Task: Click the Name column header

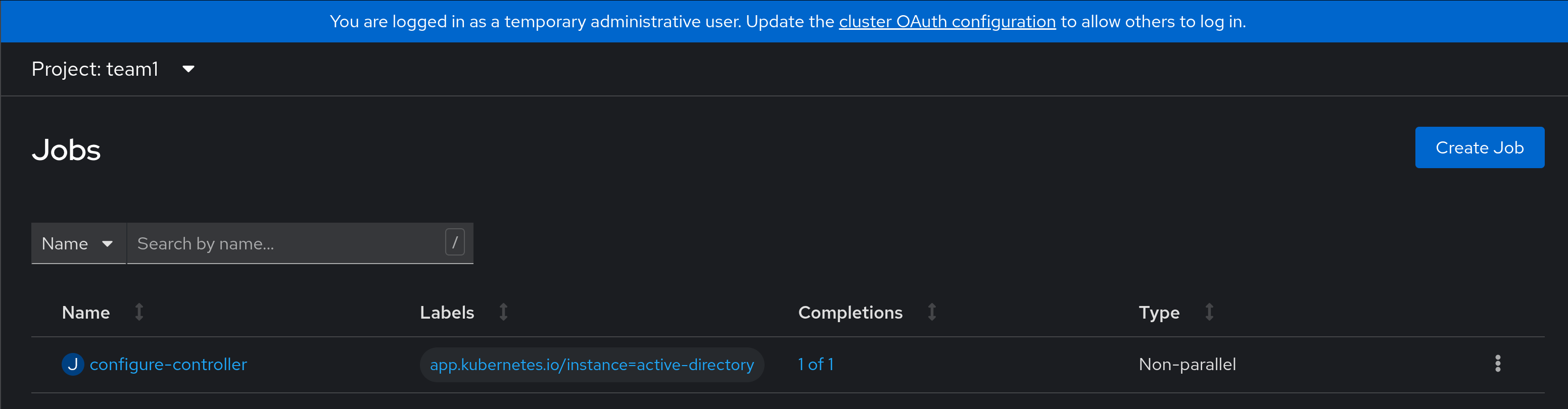Action: click(86, 312)
